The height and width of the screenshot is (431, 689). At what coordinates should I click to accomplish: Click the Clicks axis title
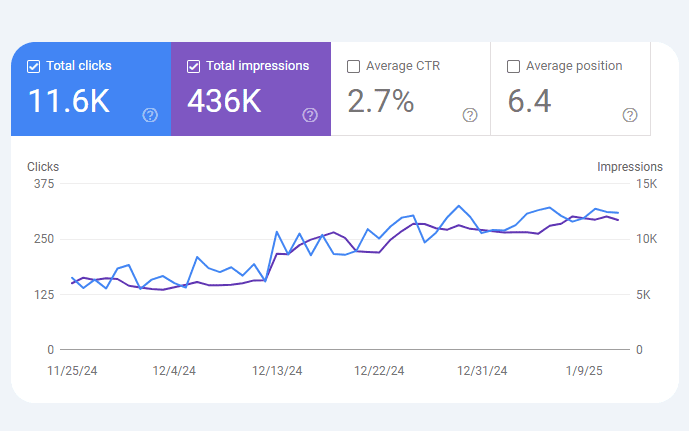click(43, 167)
